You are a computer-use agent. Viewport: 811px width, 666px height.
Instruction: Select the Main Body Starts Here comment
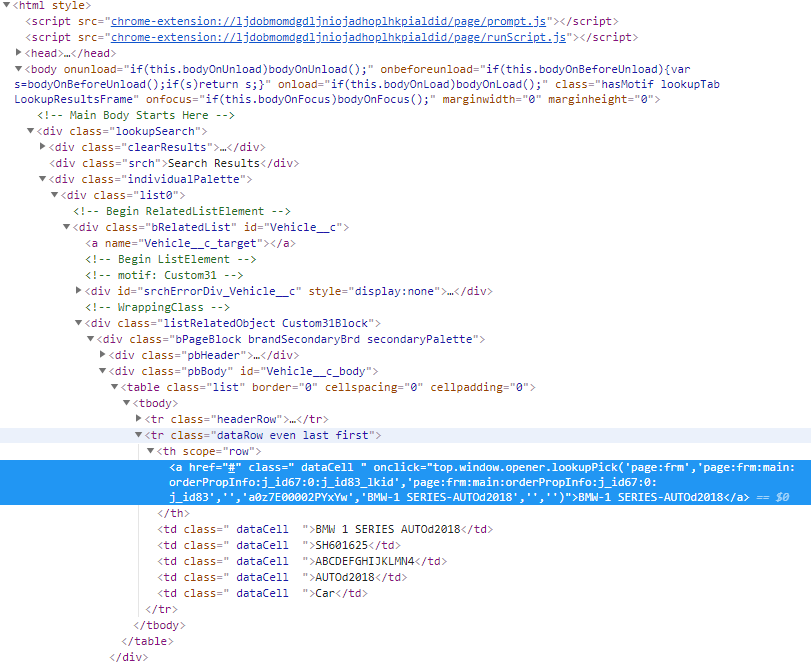136,115
